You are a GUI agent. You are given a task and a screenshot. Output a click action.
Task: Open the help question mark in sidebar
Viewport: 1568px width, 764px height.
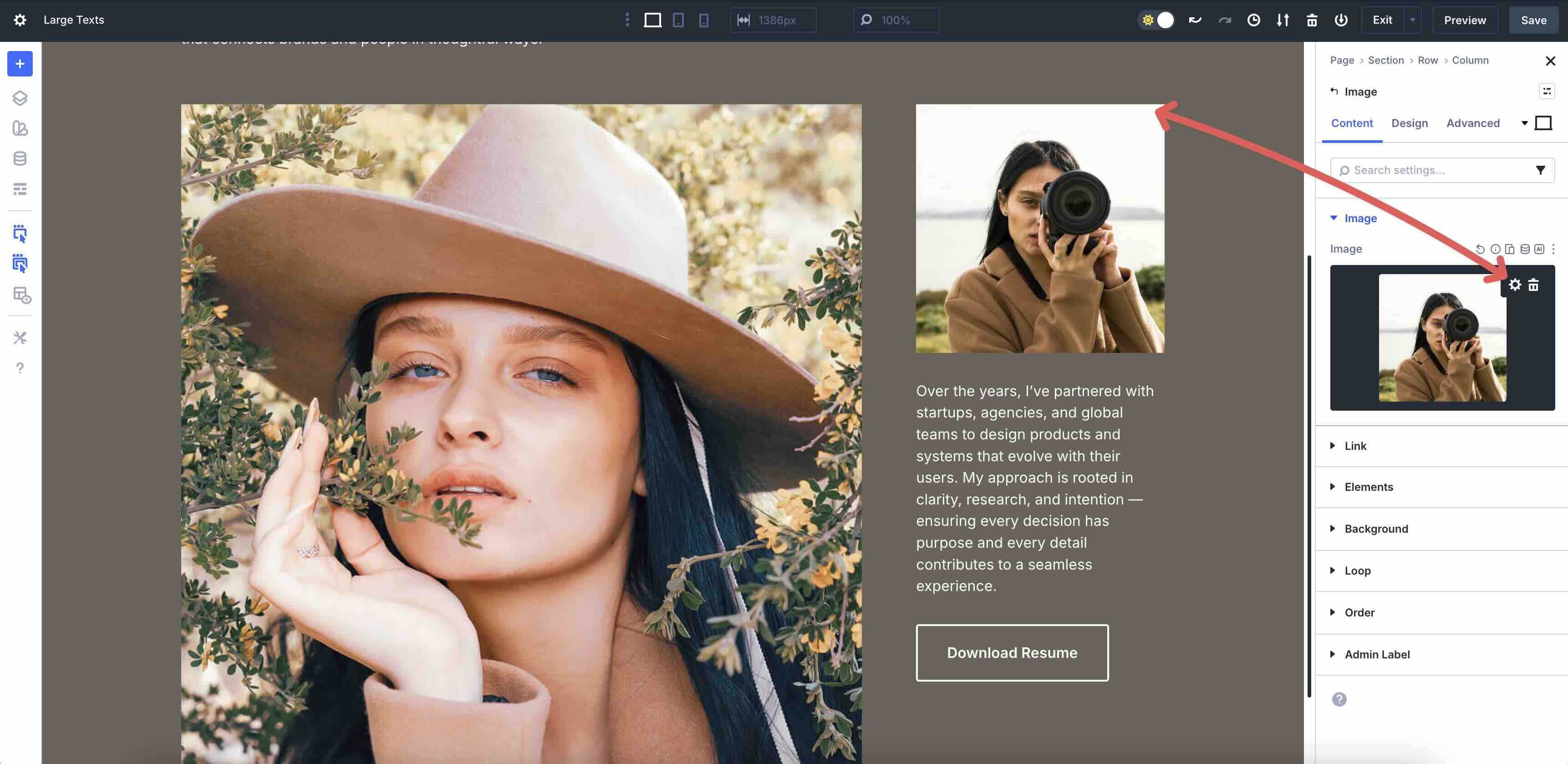[20, 368]
